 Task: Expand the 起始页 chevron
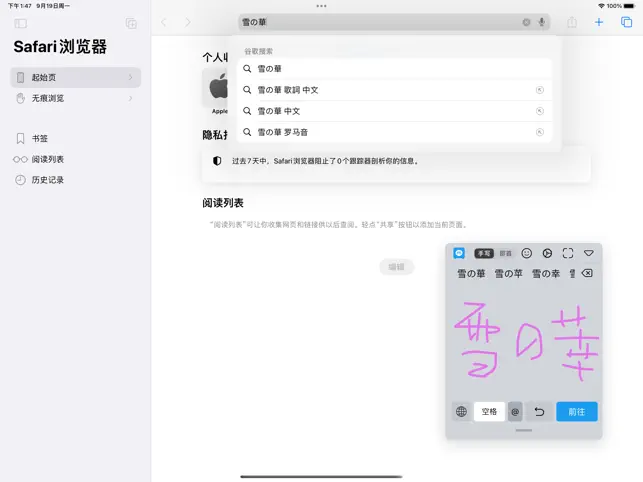point(130,77)
